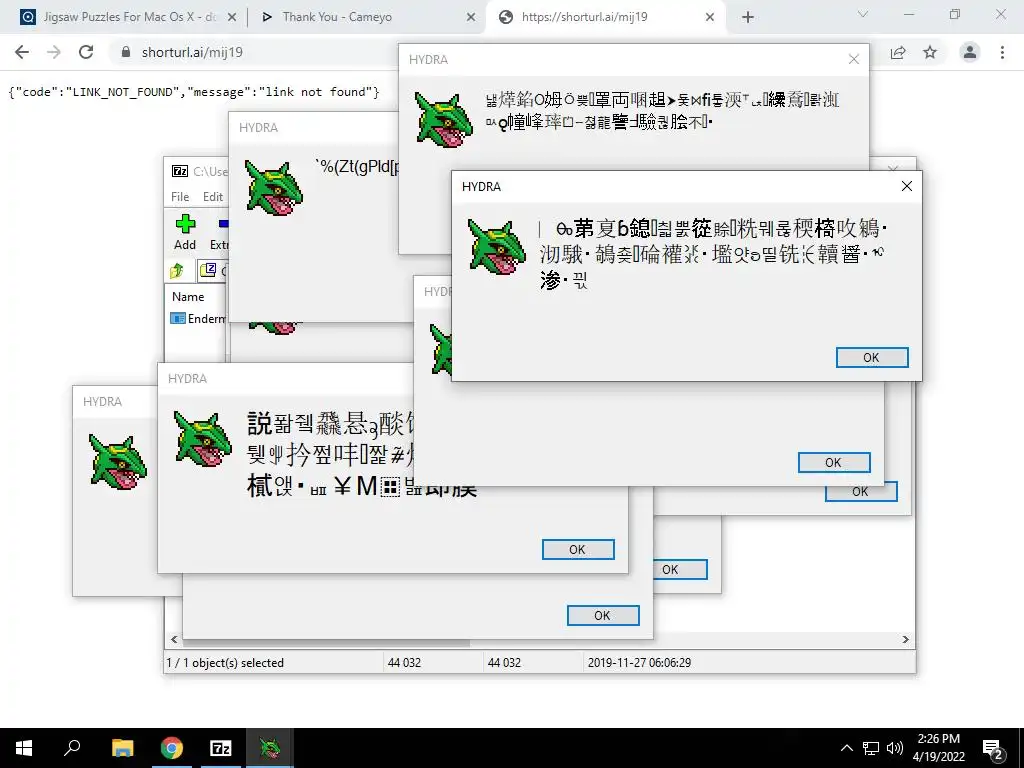Click the 7-Zip horizontal scrollbar right arrow
1024x768 pixels.
906,639
